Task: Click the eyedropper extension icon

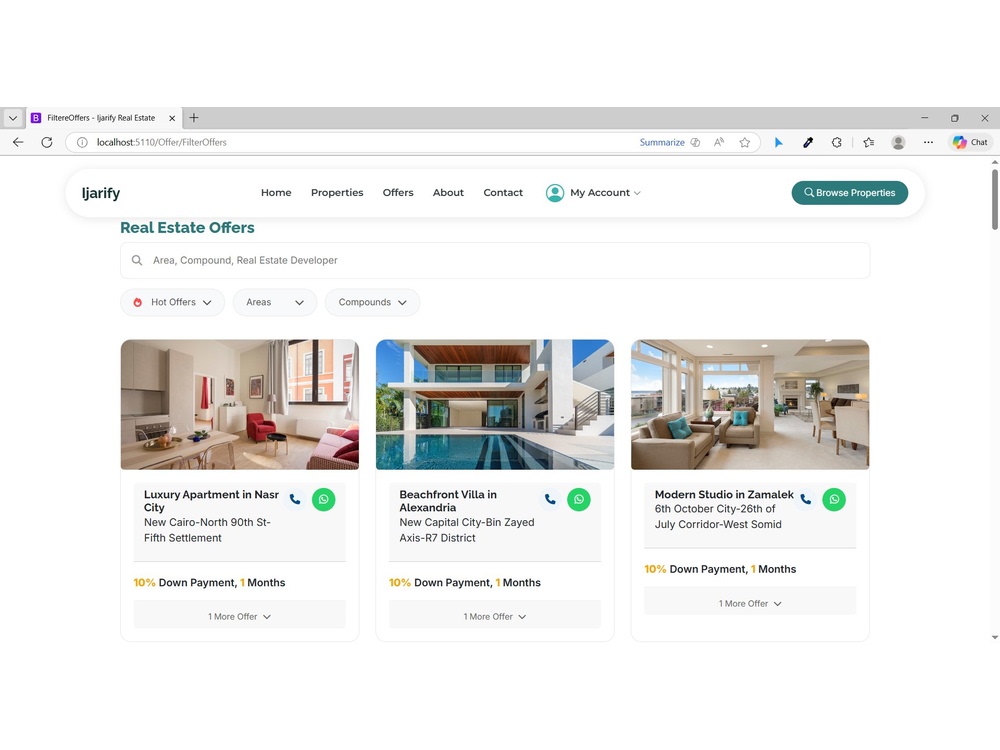Action: click(807, 142)
